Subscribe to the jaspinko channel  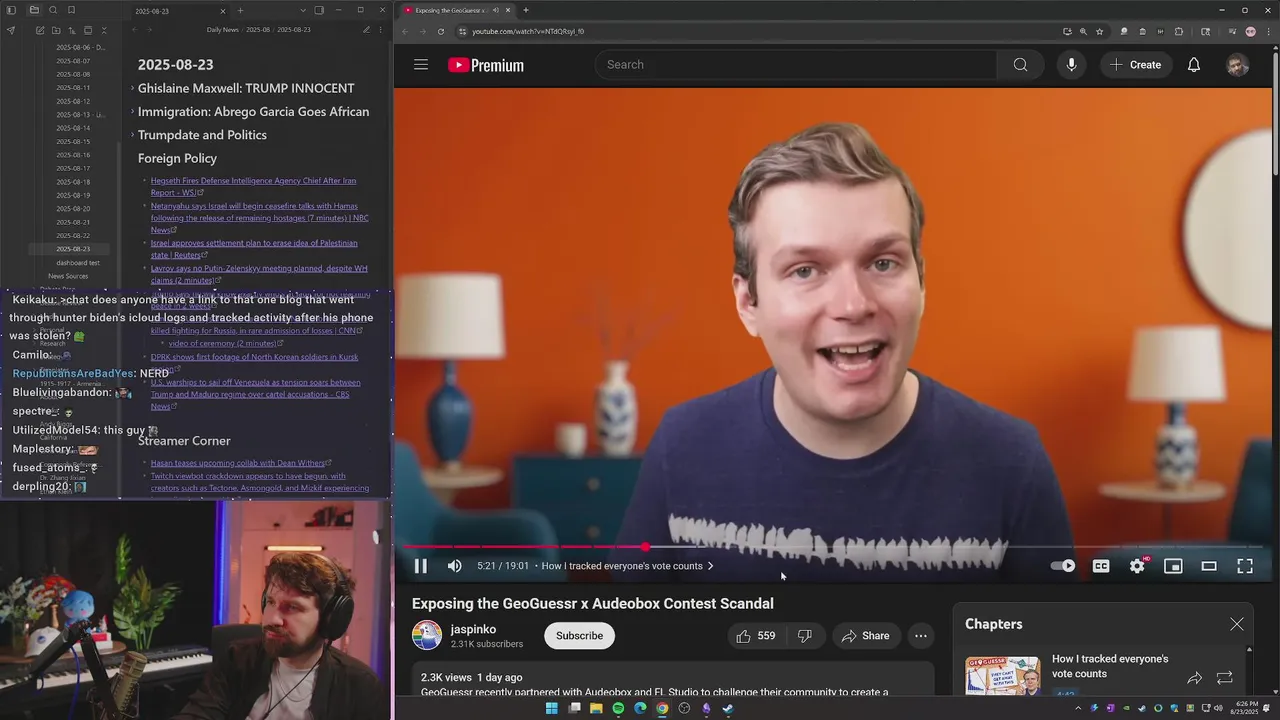click(579, 636)
